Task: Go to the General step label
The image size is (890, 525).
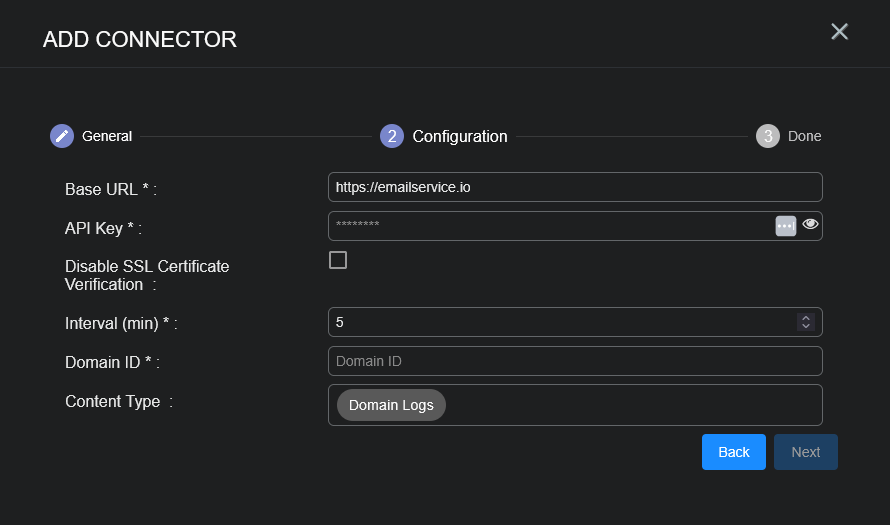Action: pos(107,136)
